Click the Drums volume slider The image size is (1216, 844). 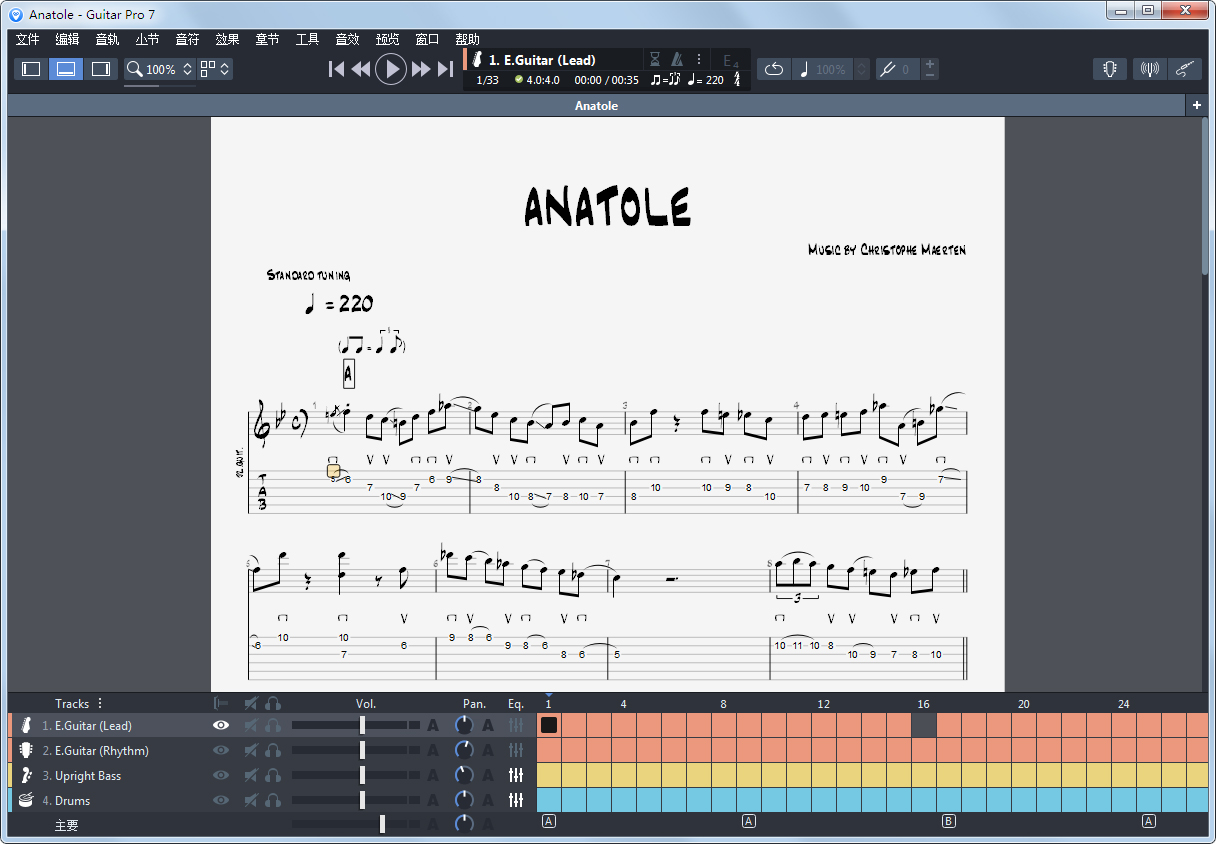(x=362, y=800)
